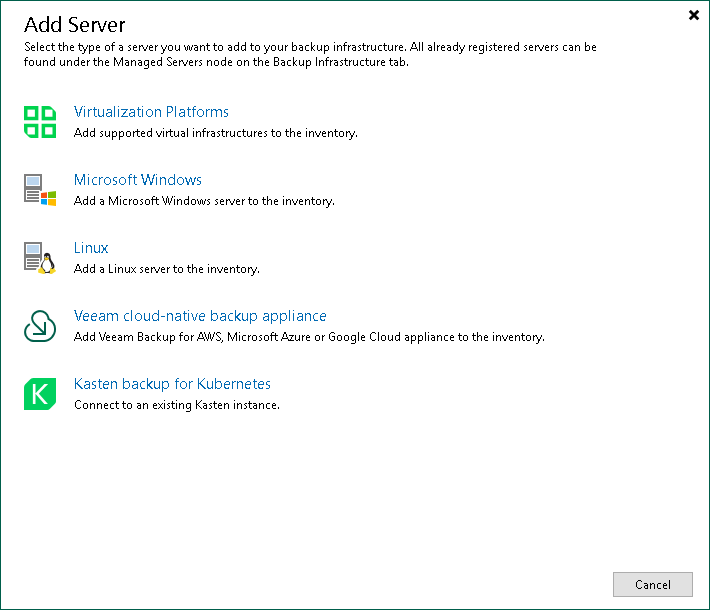Select Kasten backup for Kubernetes link
Screen dimensions: 710x610
172,384
